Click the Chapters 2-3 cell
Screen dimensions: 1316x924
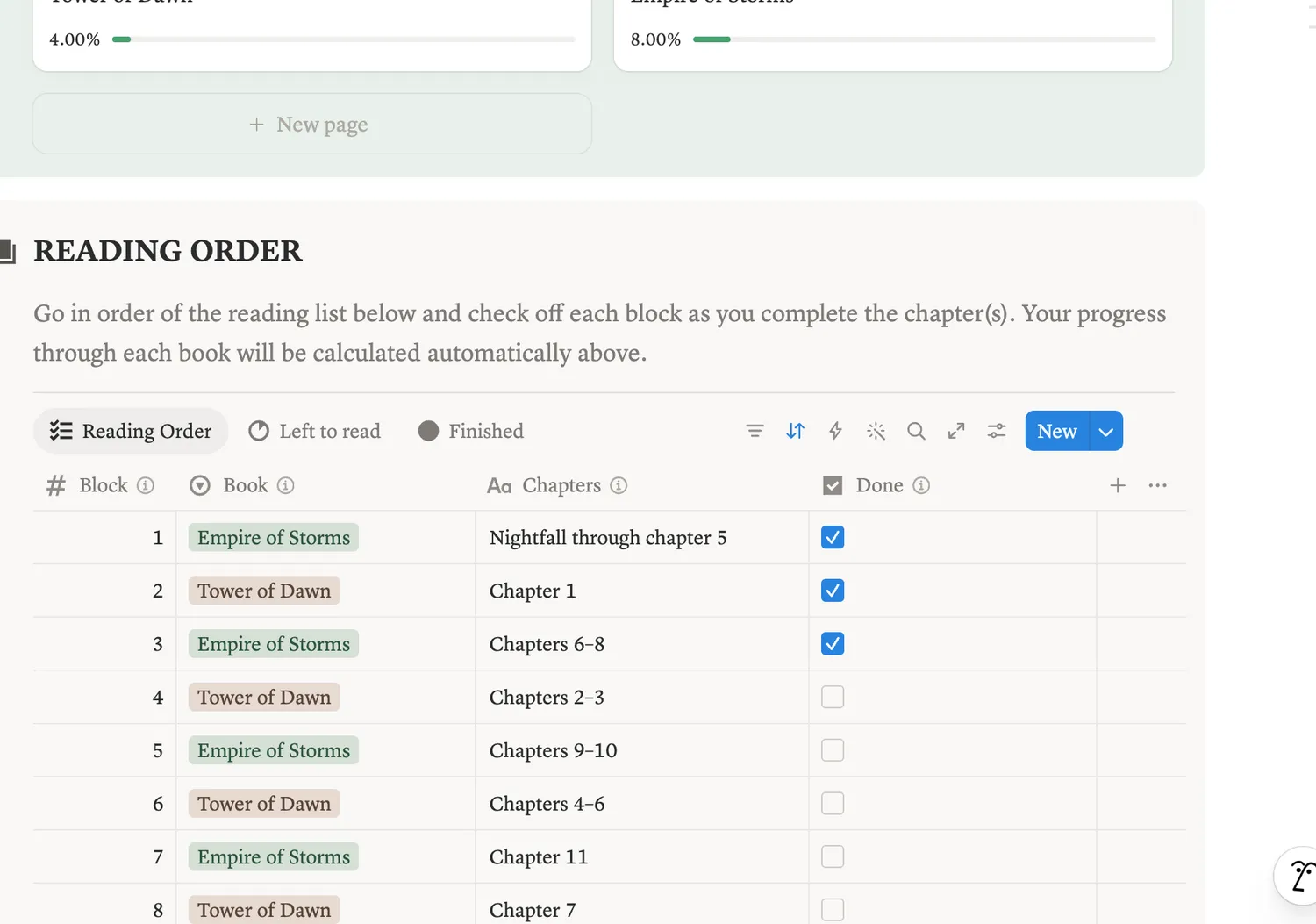coord(642,697)
